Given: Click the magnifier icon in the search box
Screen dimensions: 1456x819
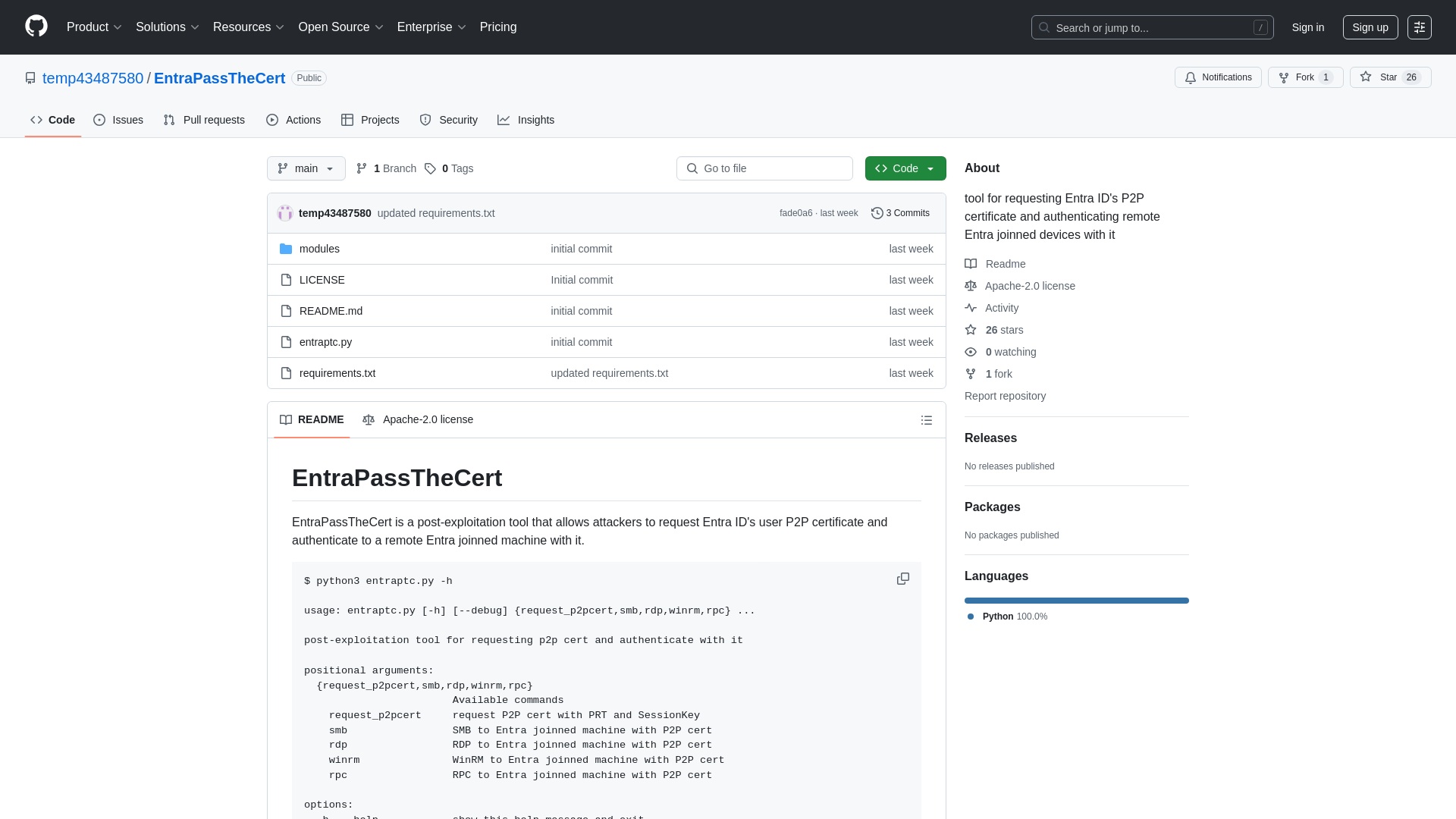Looking at the screenshot, I should coord(1044,27).
